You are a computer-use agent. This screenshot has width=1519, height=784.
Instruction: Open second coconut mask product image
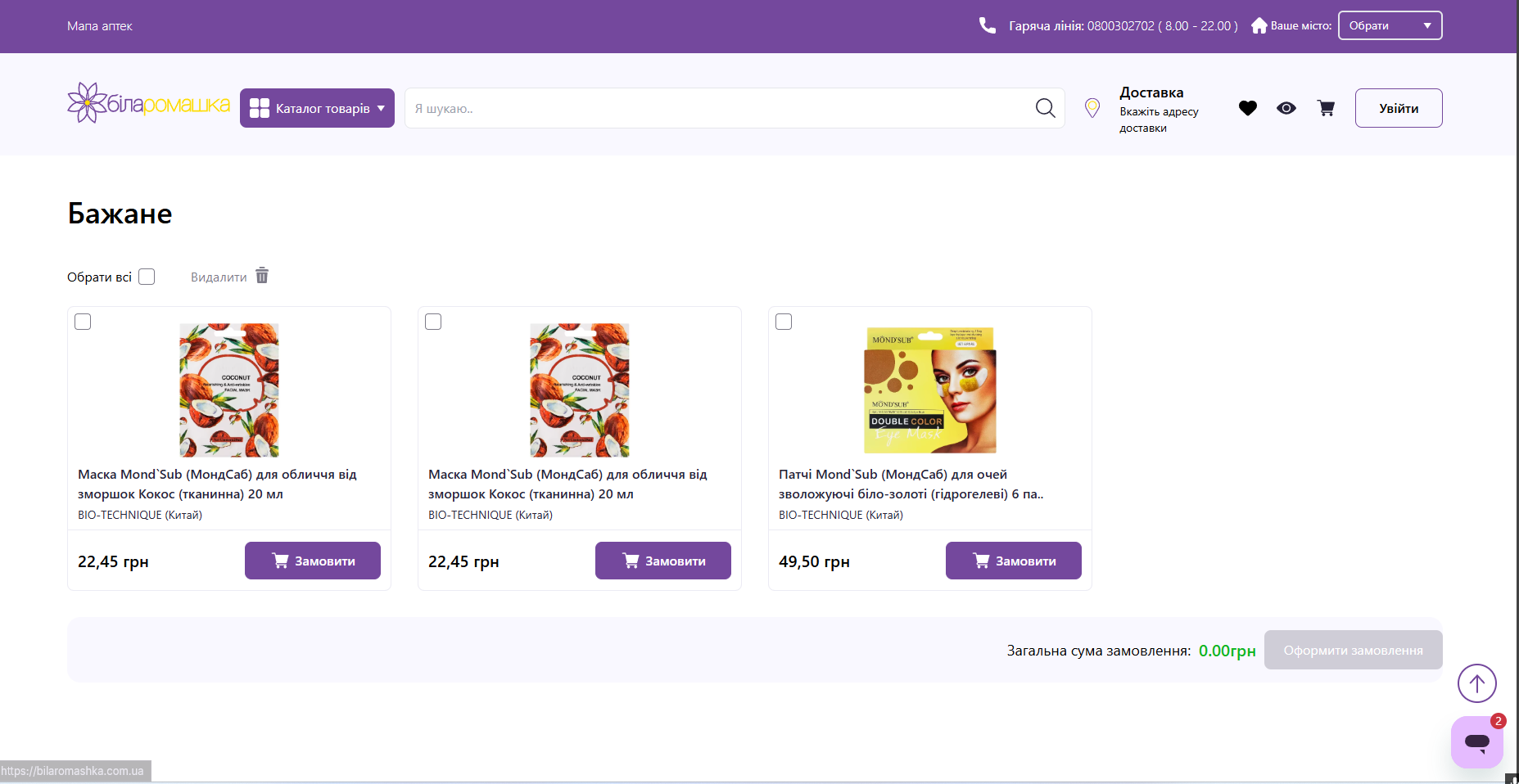(580, 390)
